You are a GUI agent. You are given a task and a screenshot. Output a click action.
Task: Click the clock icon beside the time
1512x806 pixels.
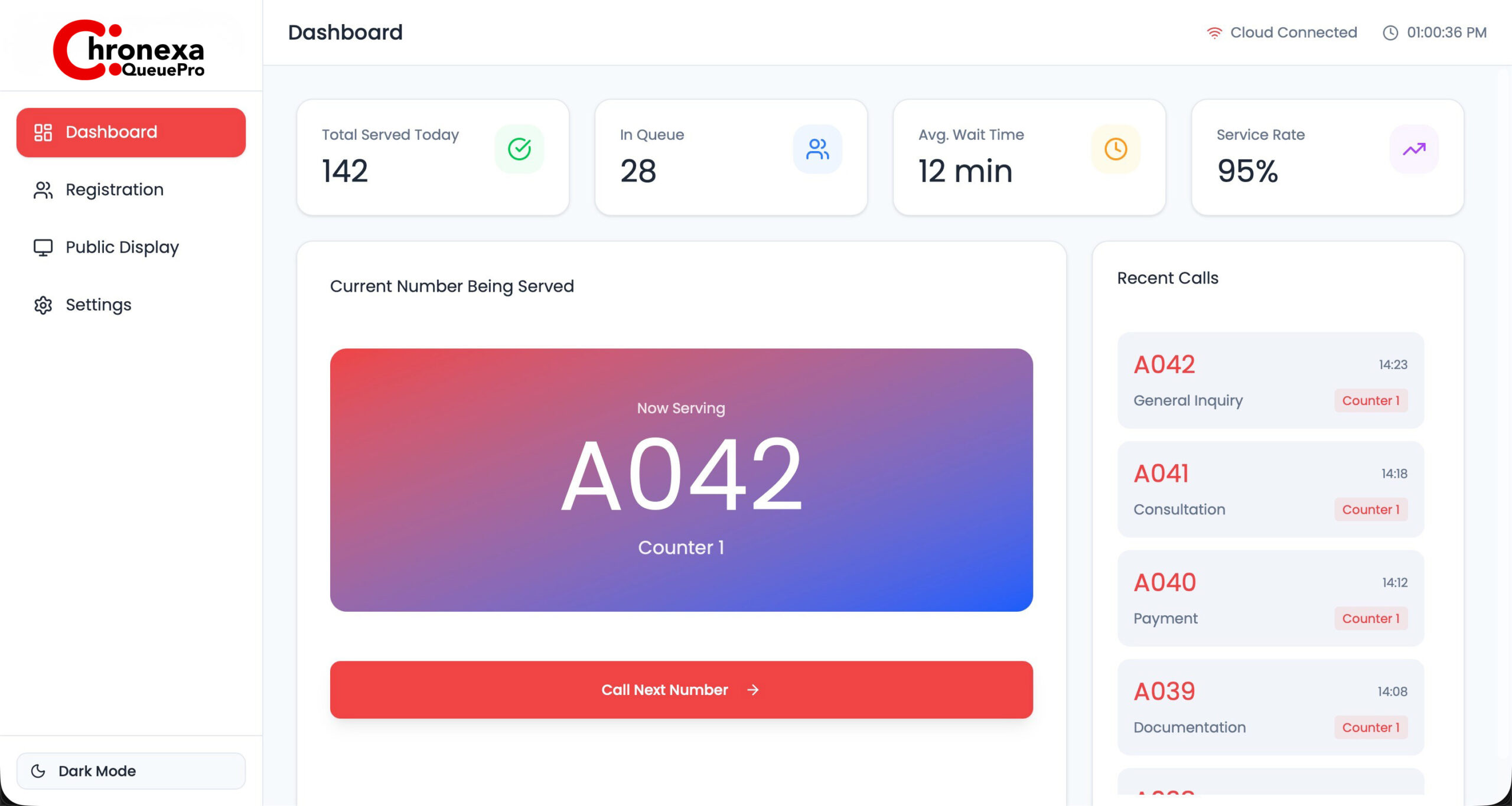click(x=1390, y=33)
